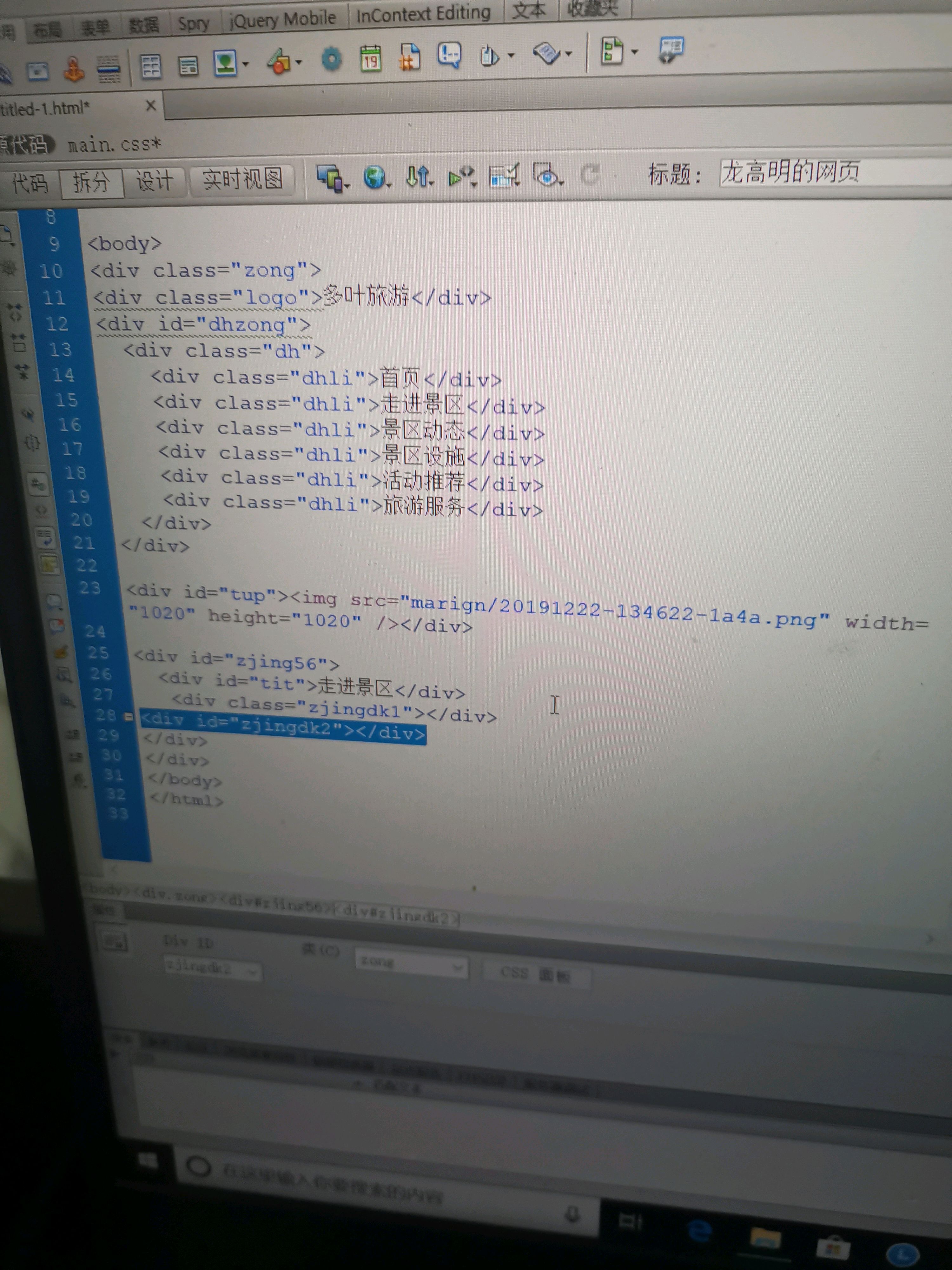The width and height of the screenshot is (952, 1270).
Task: Click the 标题 document title field
Action: tap(835, 173)
